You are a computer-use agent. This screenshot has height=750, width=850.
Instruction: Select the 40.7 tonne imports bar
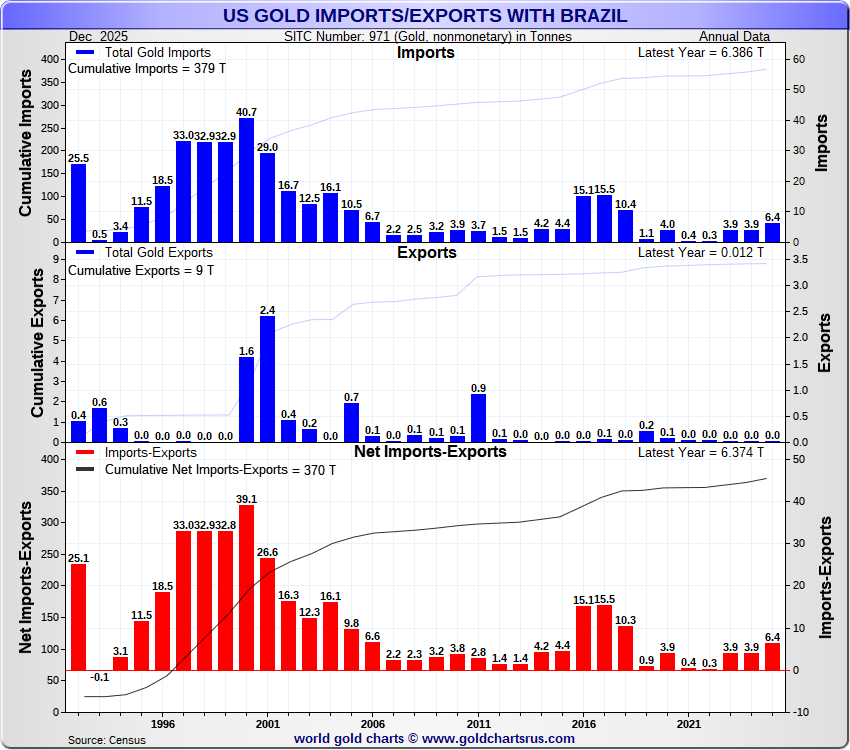tap(246, 180)
